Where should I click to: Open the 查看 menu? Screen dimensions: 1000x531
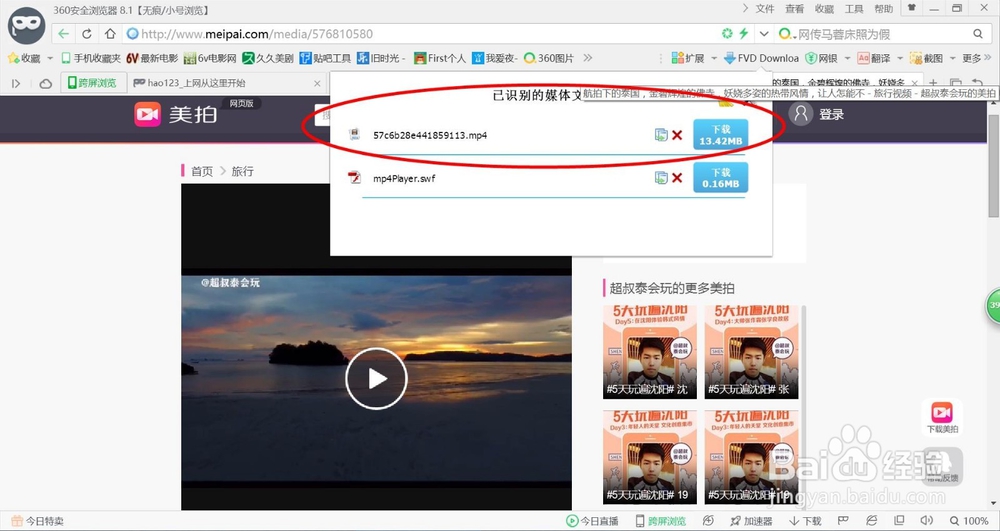[795, 9]
